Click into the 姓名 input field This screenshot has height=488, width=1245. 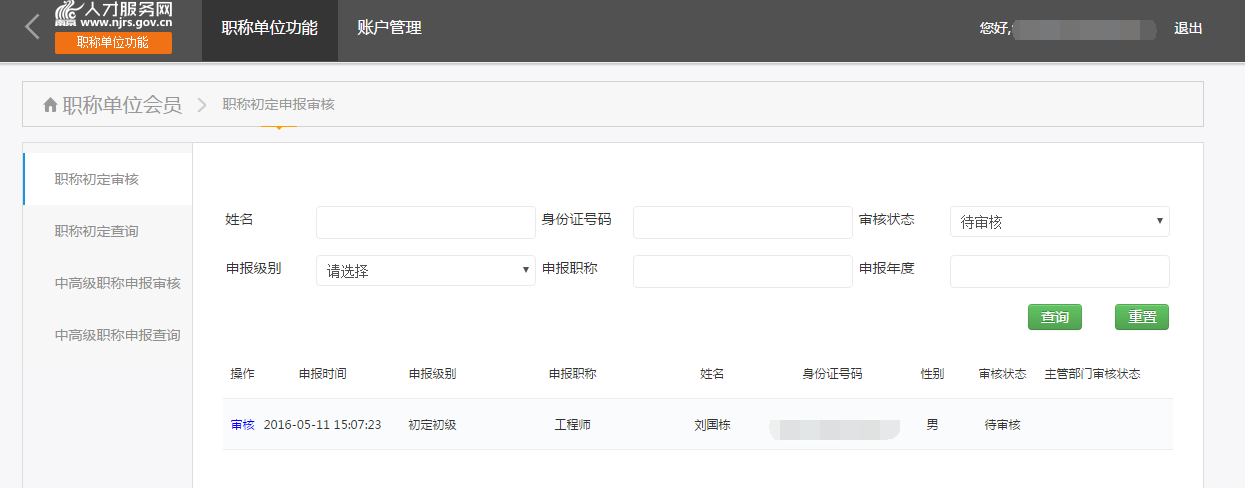coord(425,222)
